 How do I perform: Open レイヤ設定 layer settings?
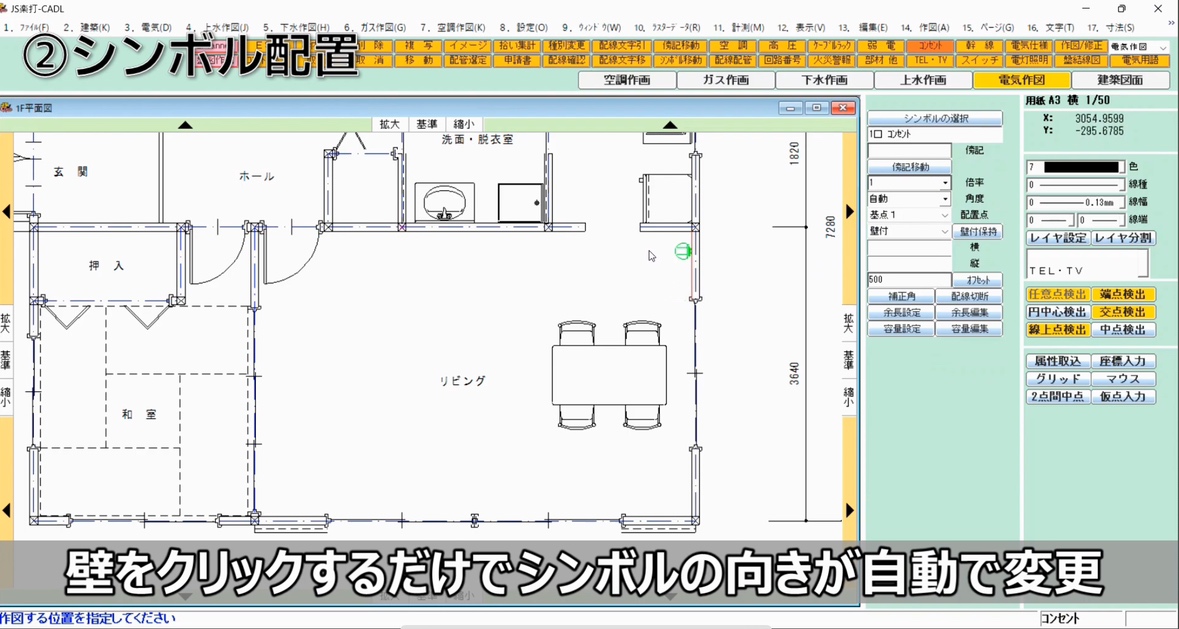point(1057,238)
